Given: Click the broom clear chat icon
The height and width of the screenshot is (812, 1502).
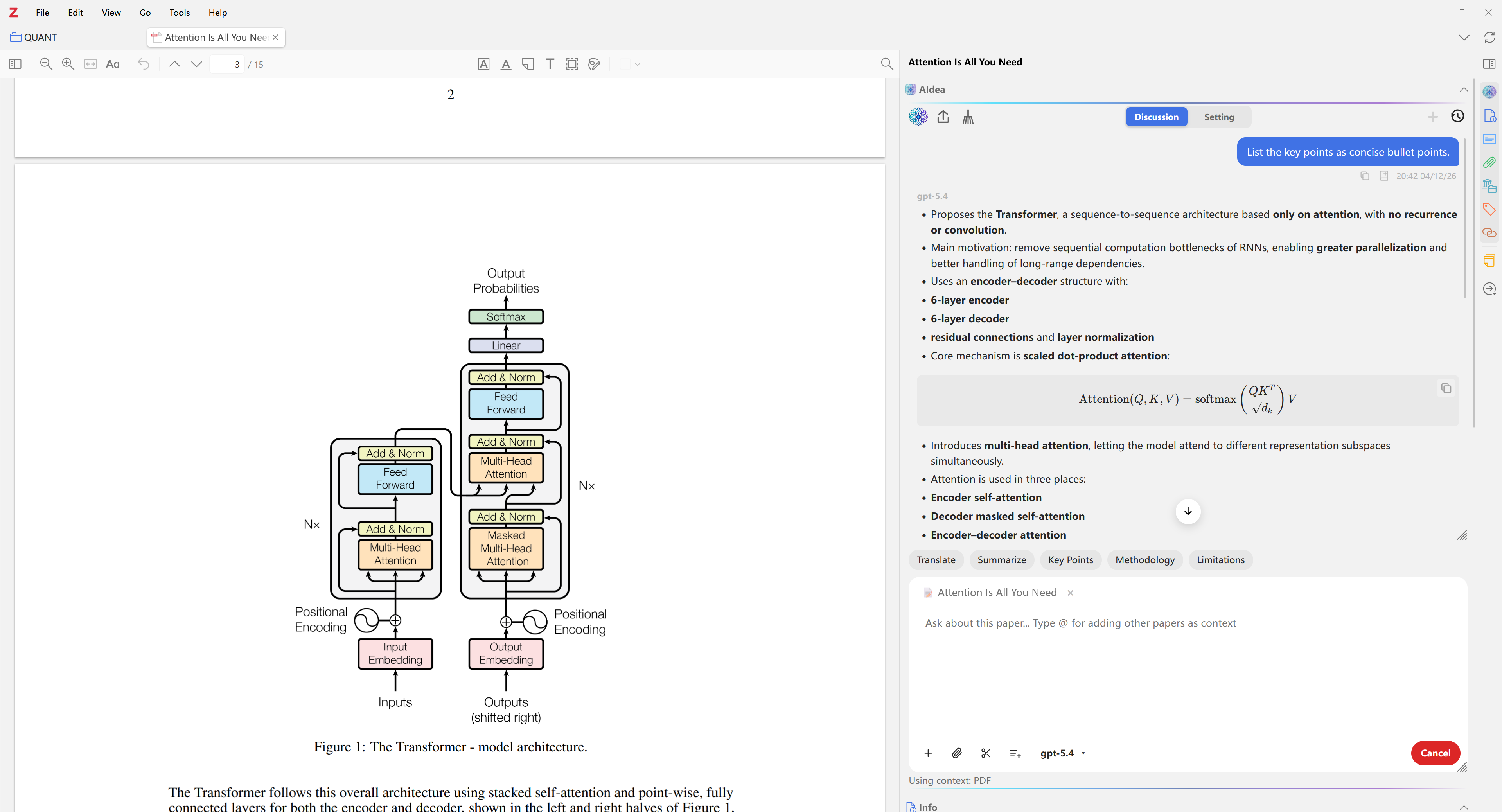Looking at the screenshot, I should (968, 117).
